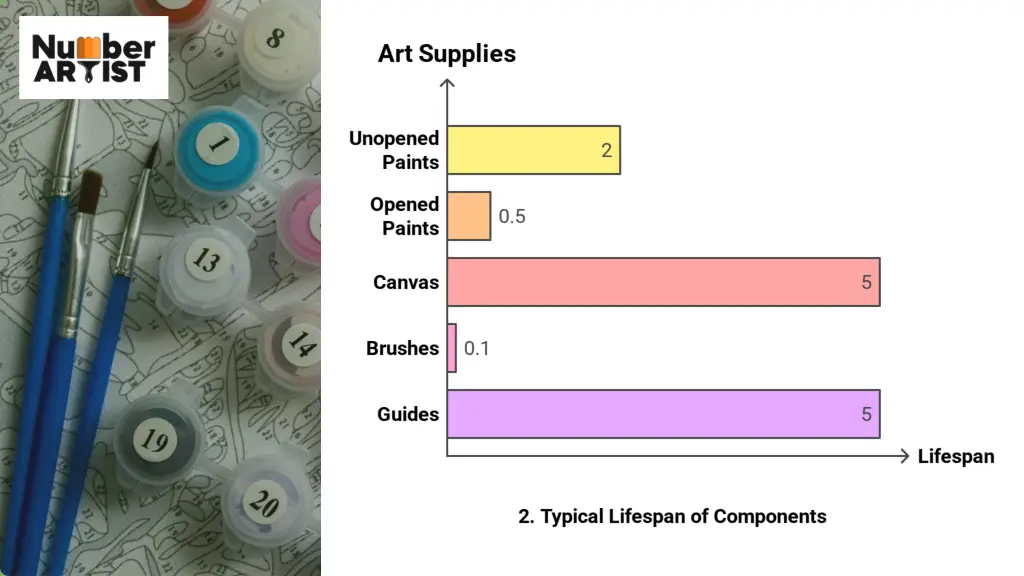Click the paint pot numbered 13
The height and width of the screenshot is (576, 1024).
[x=205, y=262]
